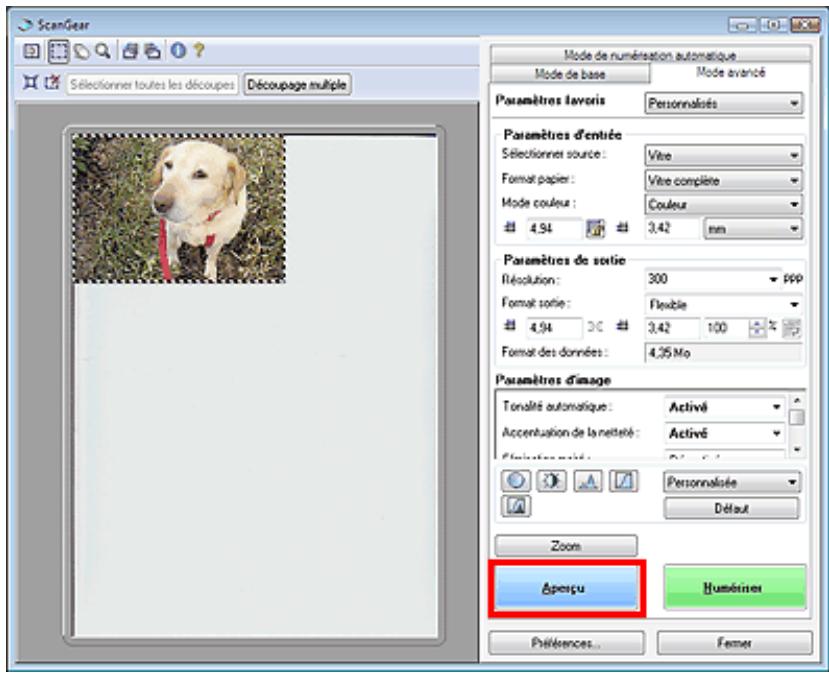Click input width field 4,94 in Paramètres d'entrée

coord(554,229)
